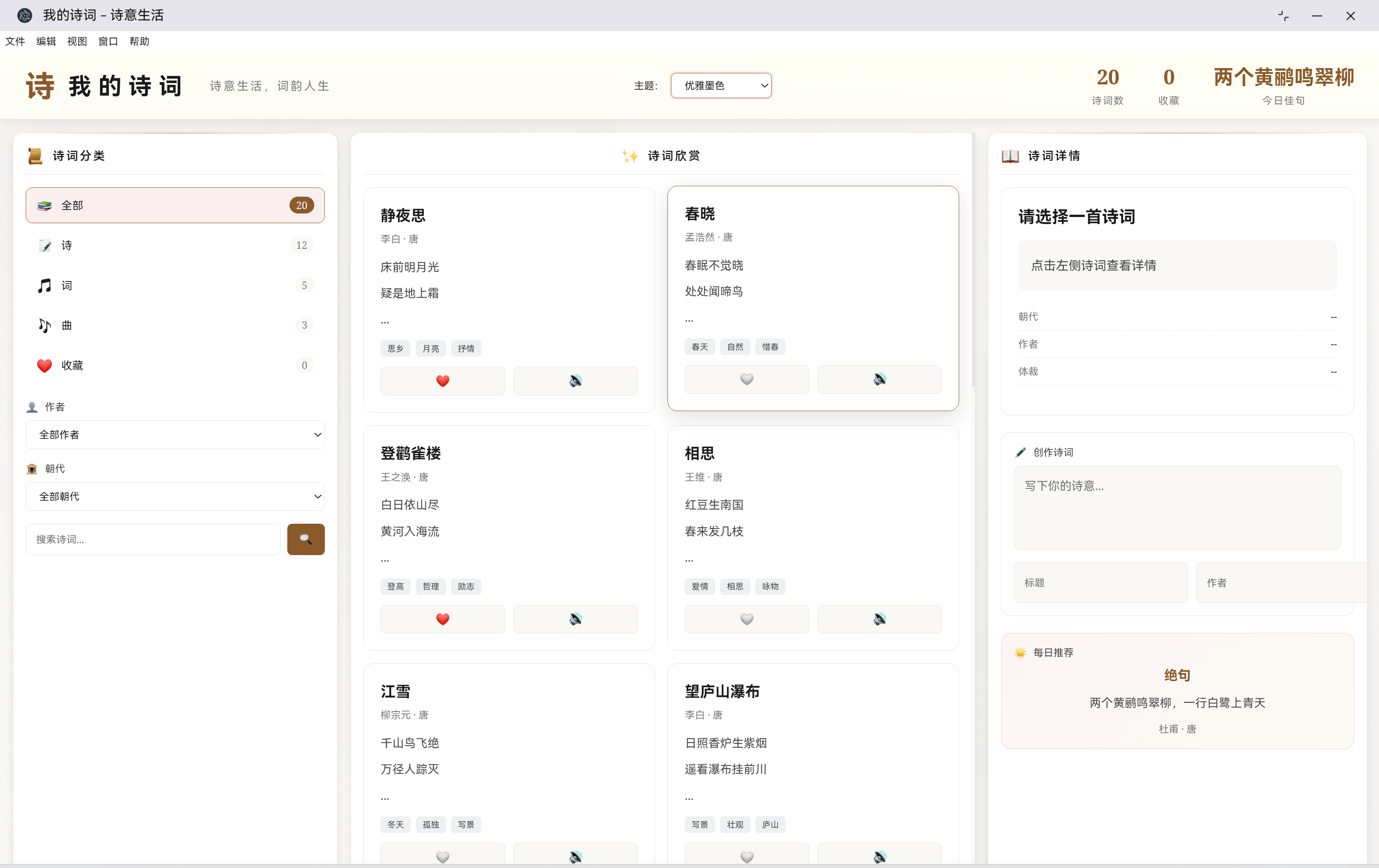
Task: Open the 春晓 poem title
Action: 700,214
